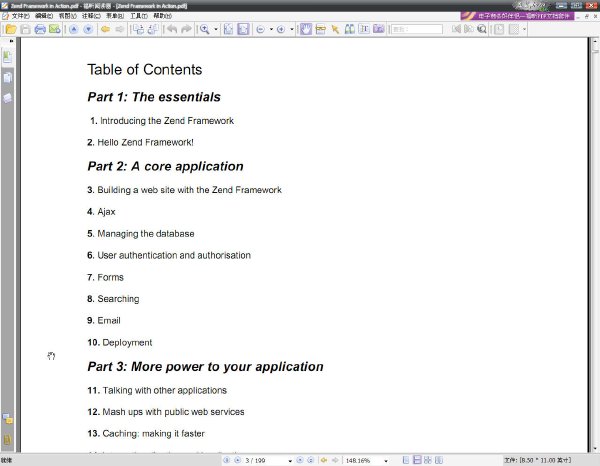Open the 表单 (Forms) menu
This screenshot has width=600, height=466.
pyautogui.click(x=115, y=16)
